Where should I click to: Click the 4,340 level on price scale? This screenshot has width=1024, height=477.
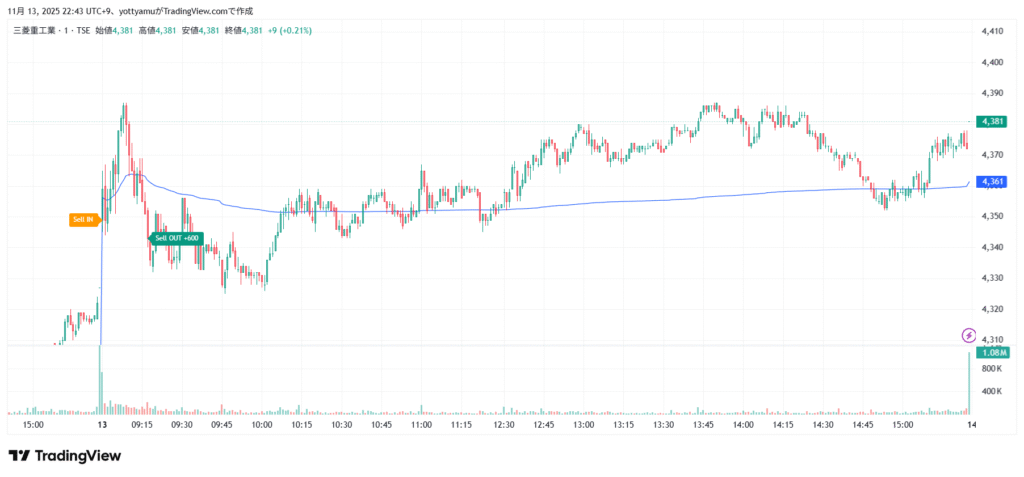[x=992, y=247]
